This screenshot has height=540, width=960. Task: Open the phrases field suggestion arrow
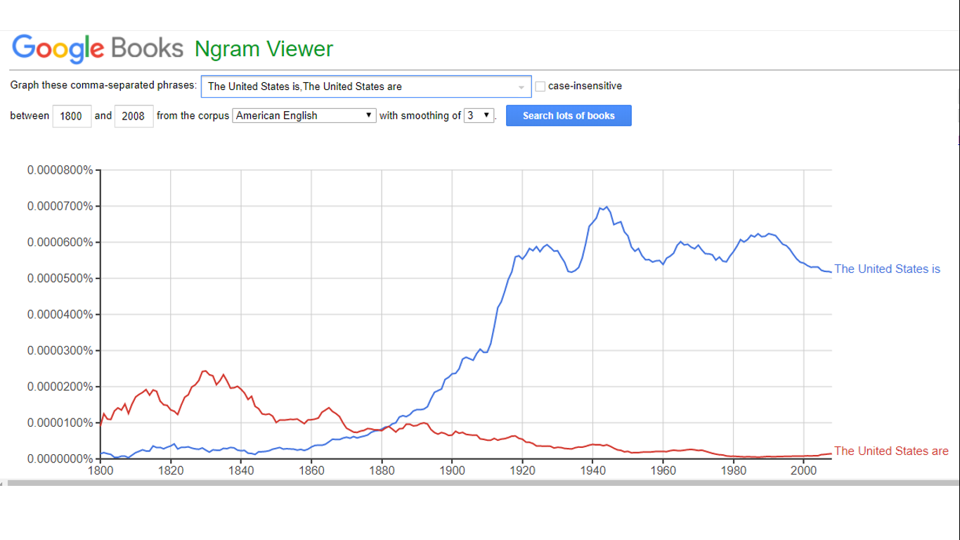(x=521, y=87)
